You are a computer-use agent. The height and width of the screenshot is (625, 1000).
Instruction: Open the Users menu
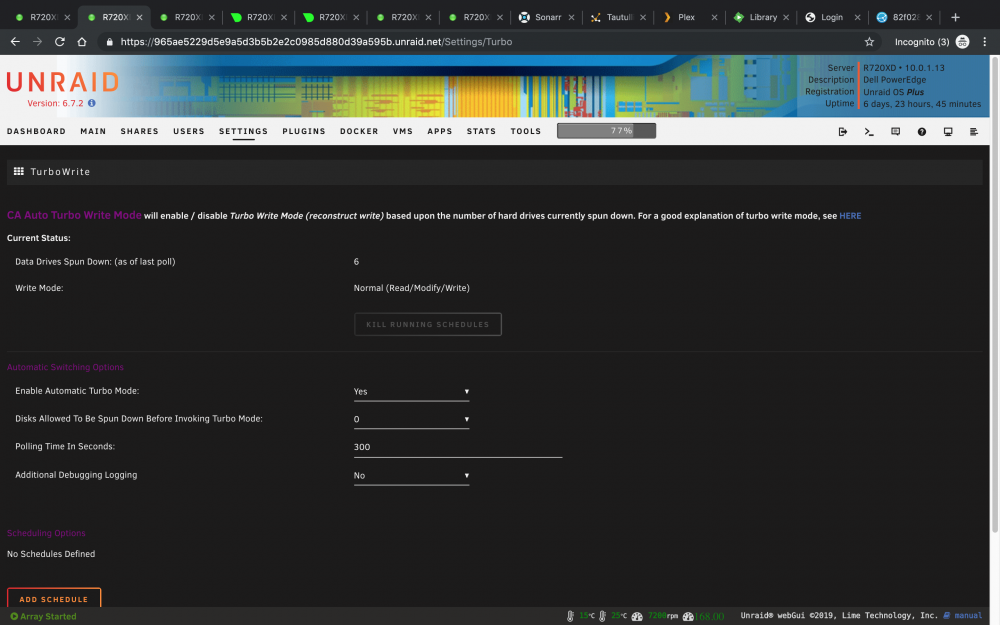click(x=189, y=131)
